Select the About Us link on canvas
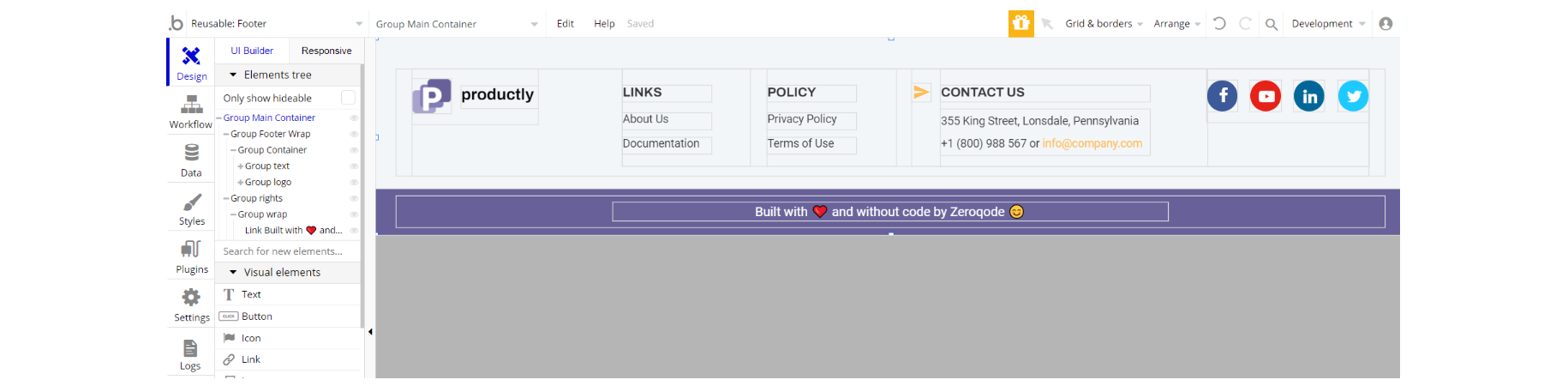Image resolution: width=1568 pixels, height=386 pixels. (667, 120)
